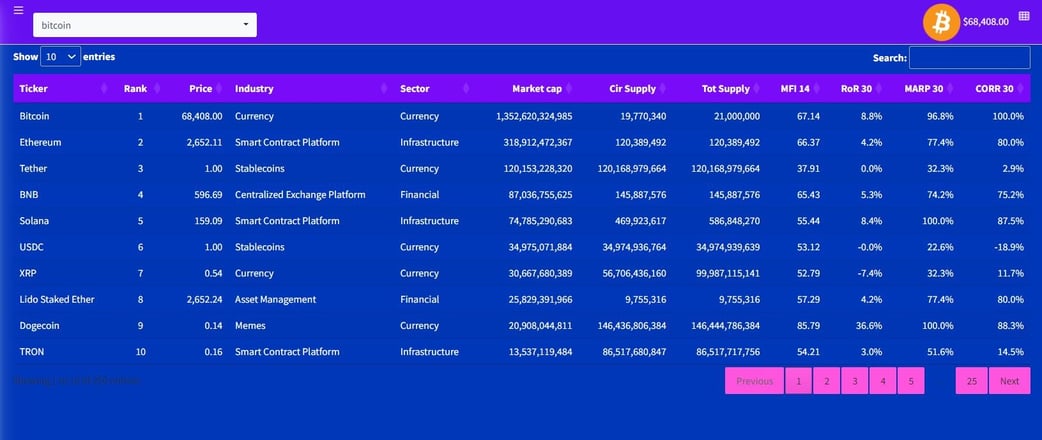Jump to last page 25
Image resolution: width=1042 pixels, height=440 pixels.
972,381
